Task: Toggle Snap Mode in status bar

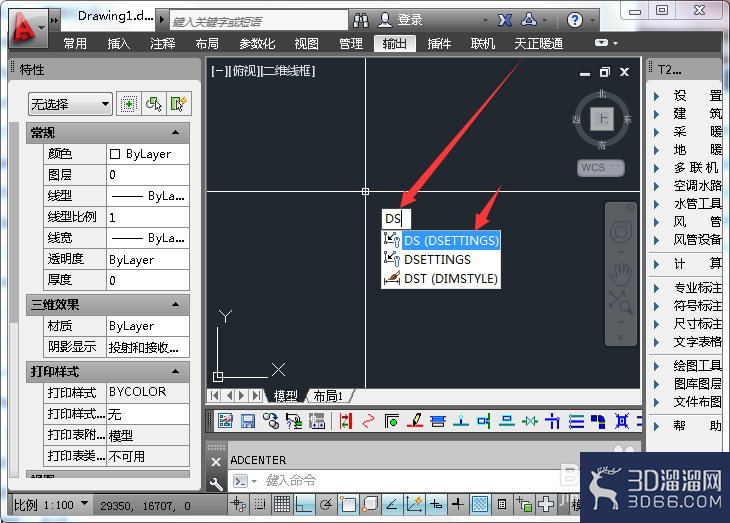Action: [259, 504]
